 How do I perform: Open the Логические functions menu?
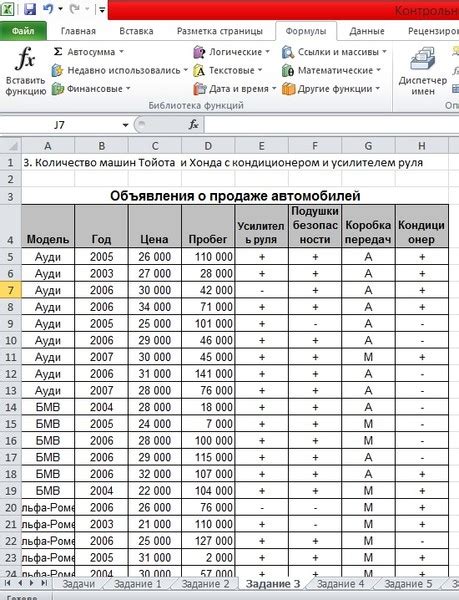coord(231,52)
